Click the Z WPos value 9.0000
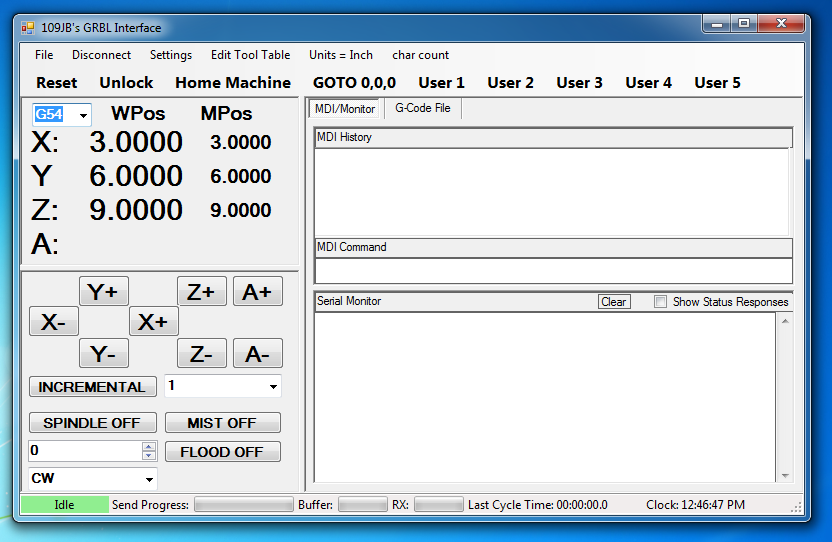832x542 pixels. click(x=136, y=210)
